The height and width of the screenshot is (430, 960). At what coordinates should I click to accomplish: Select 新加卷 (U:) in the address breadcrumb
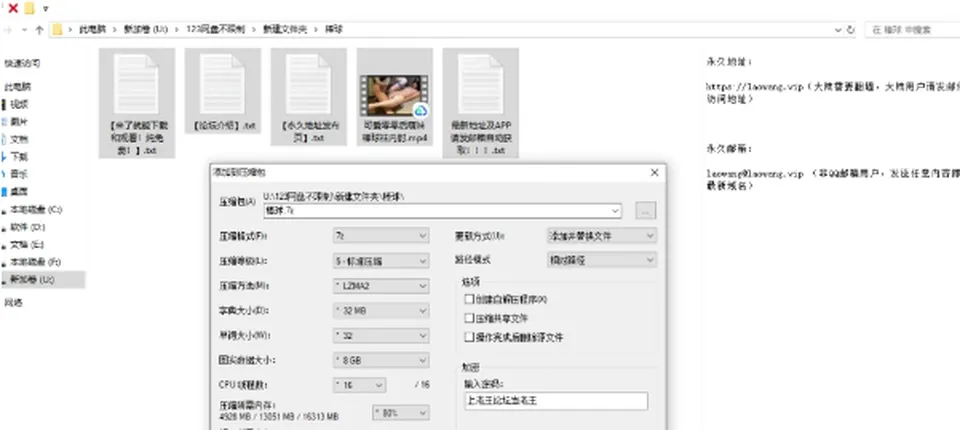[x=146, y=29]
